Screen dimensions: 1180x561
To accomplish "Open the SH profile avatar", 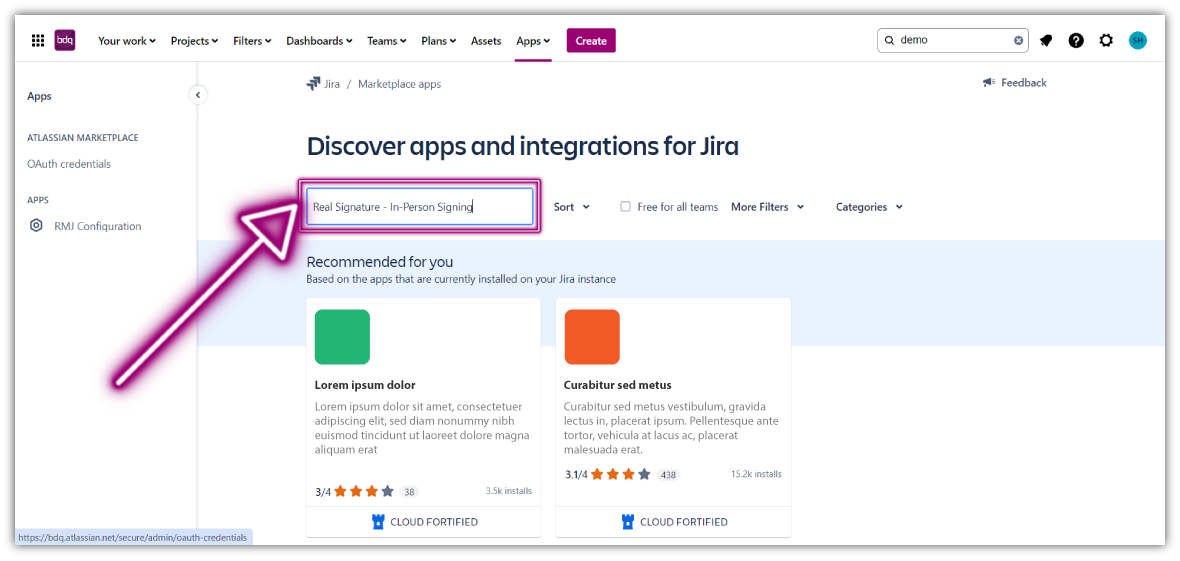I will point(1138,41).
